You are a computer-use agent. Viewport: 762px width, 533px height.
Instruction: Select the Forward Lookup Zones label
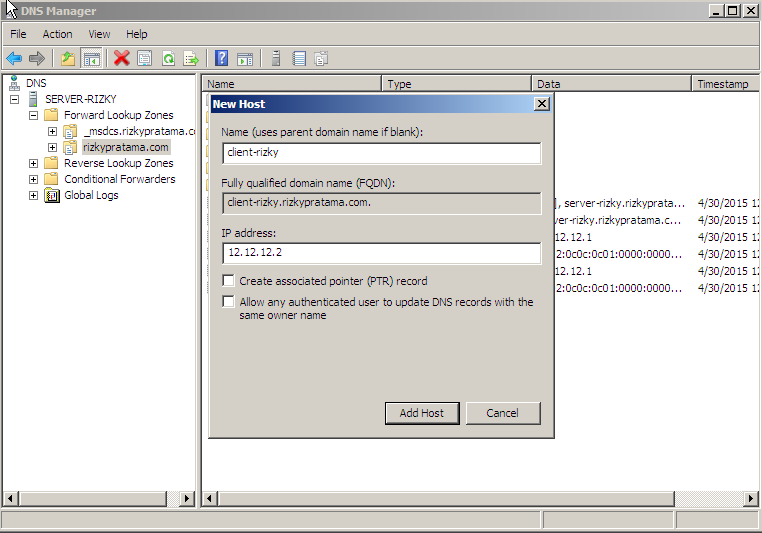click(119, 115)
